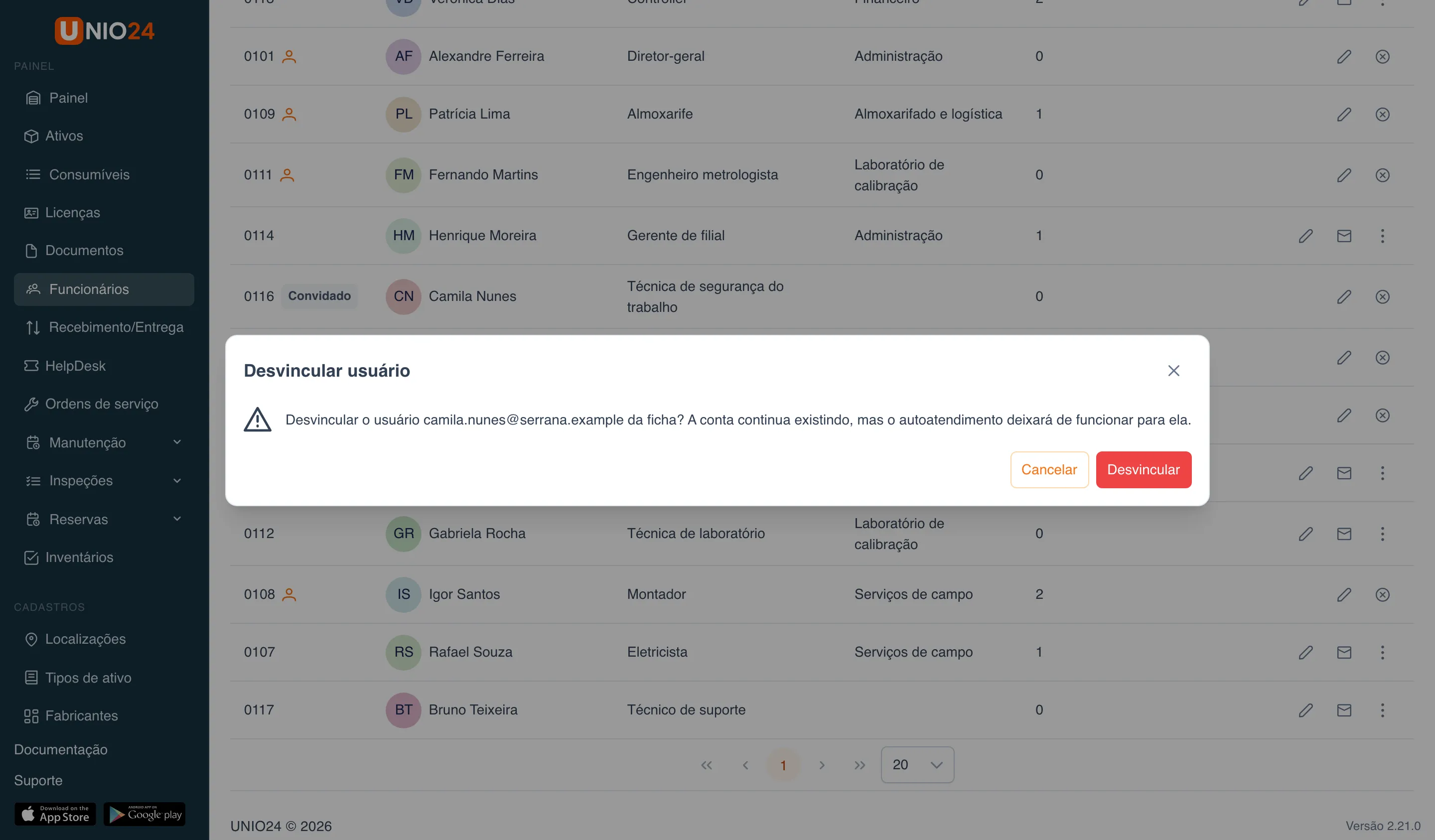The image size is (1435, 840).
Task: Open Localizações in the sidebar
Action: [104, 639]
